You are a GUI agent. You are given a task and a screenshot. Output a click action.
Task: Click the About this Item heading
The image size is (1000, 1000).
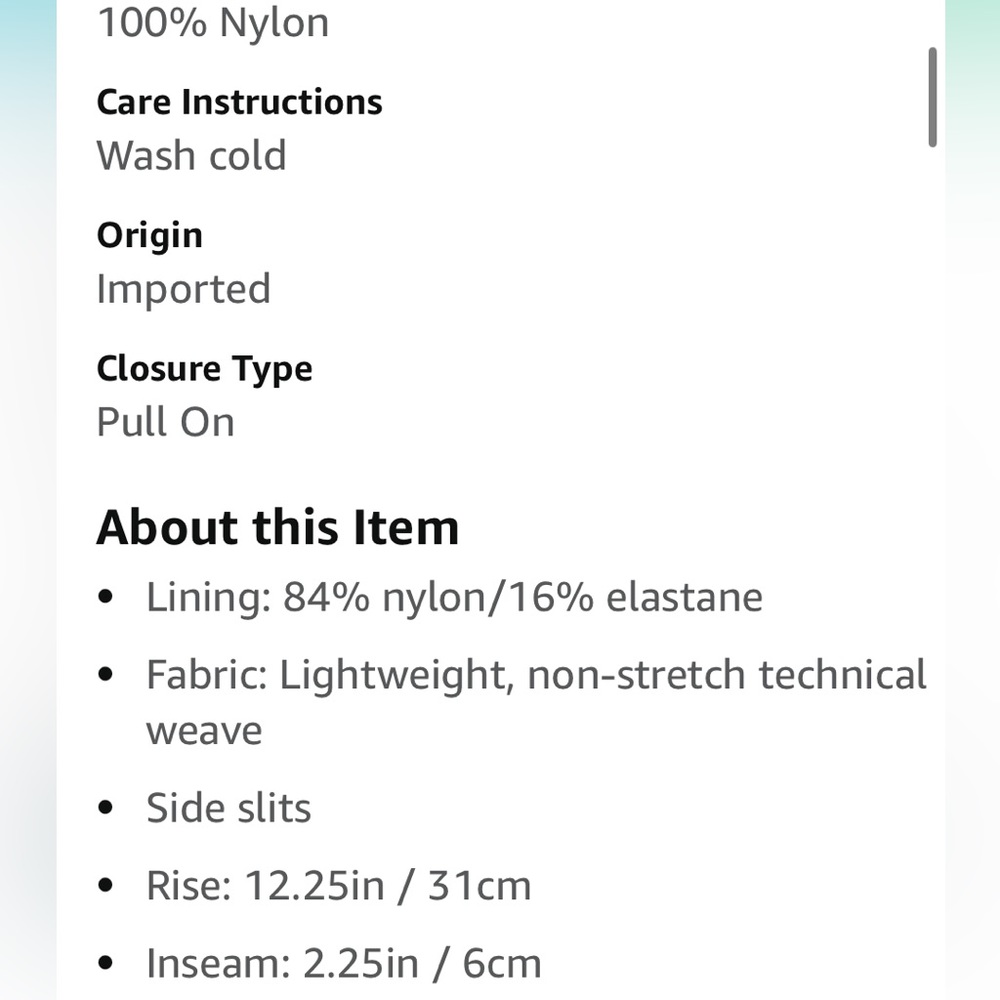point(277,528)
